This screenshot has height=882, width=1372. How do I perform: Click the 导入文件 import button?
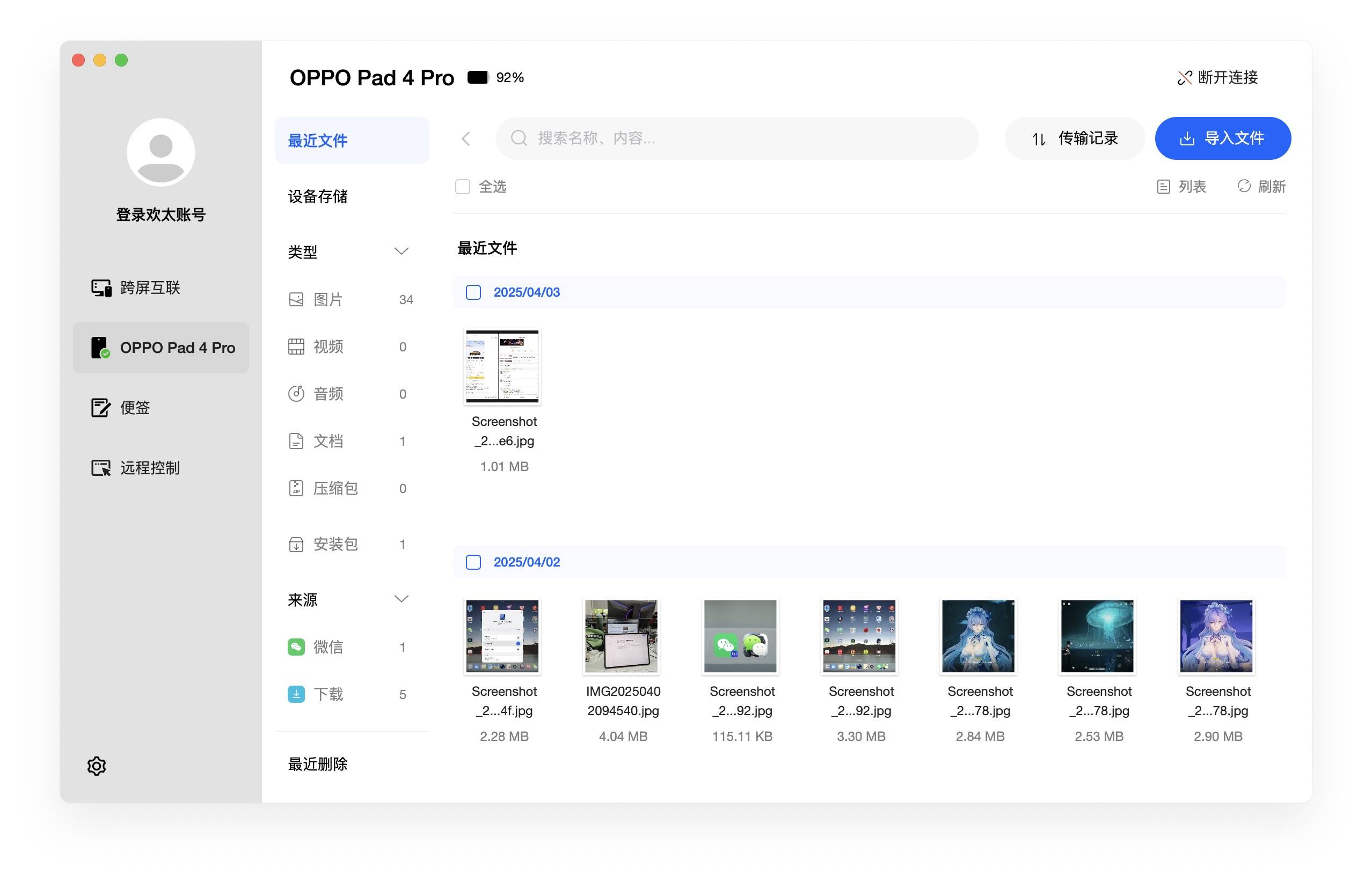pos(1222,138)
